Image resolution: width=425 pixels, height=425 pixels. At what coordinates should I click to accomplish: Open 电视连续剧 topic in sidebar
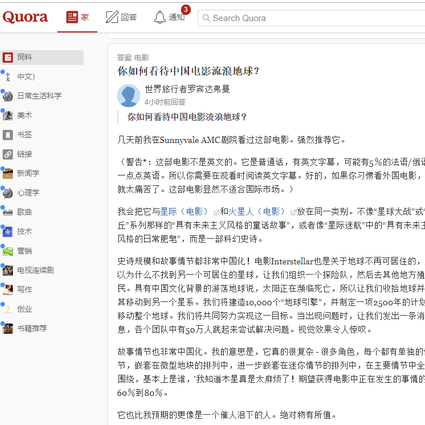(35, 270)
